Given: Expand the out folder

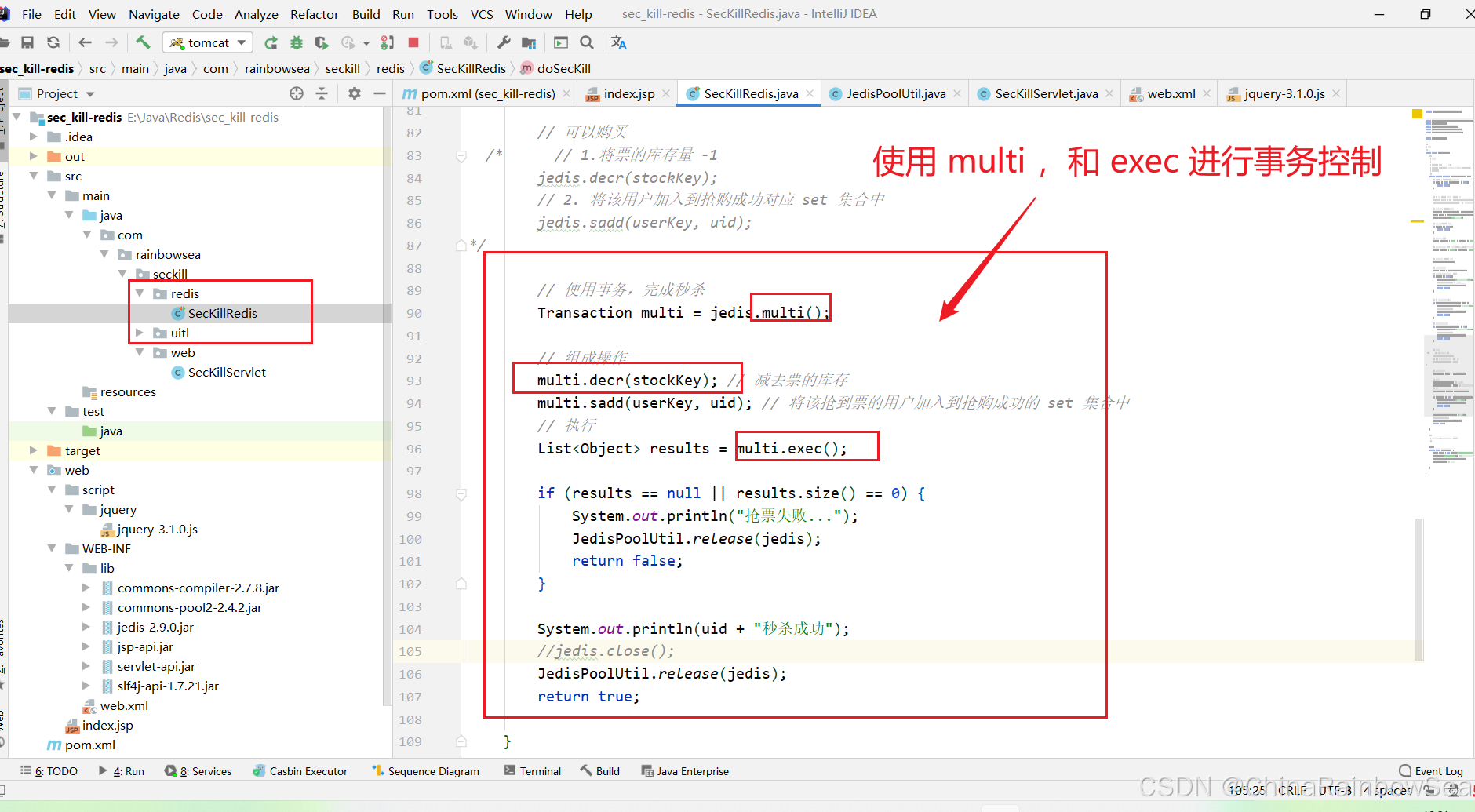Looking at the screenshot, I should tap(34, 156).
